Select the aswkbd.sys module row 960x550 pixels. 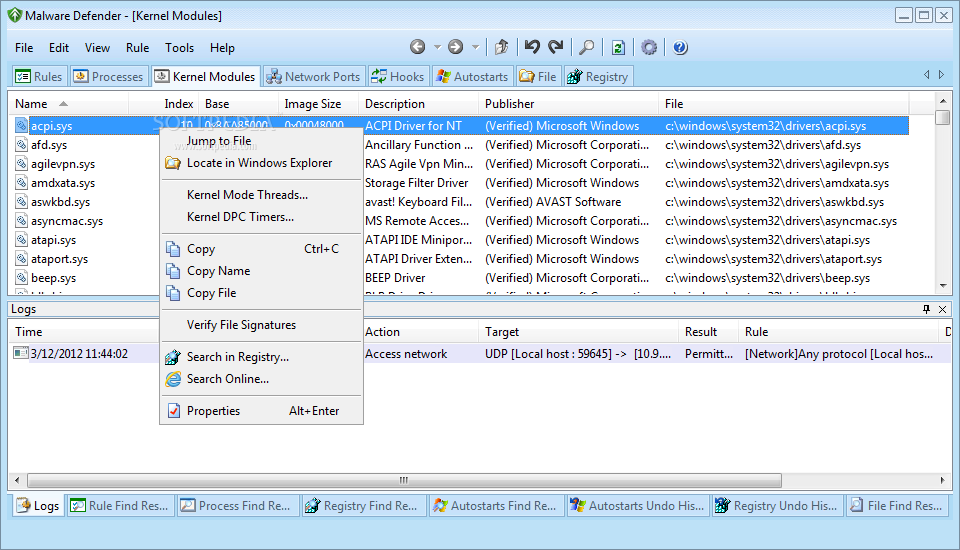click(x=459, y=202)
